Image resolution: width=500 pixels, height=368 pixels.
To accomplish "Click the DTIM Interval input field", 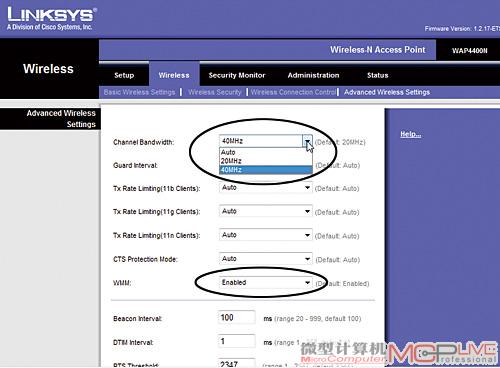I will tap(237, 341).
